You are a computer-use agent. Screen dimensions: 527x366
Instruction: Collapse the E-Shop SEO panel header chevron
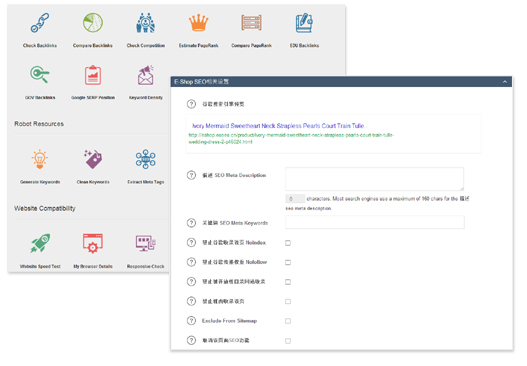coord(505,82)
